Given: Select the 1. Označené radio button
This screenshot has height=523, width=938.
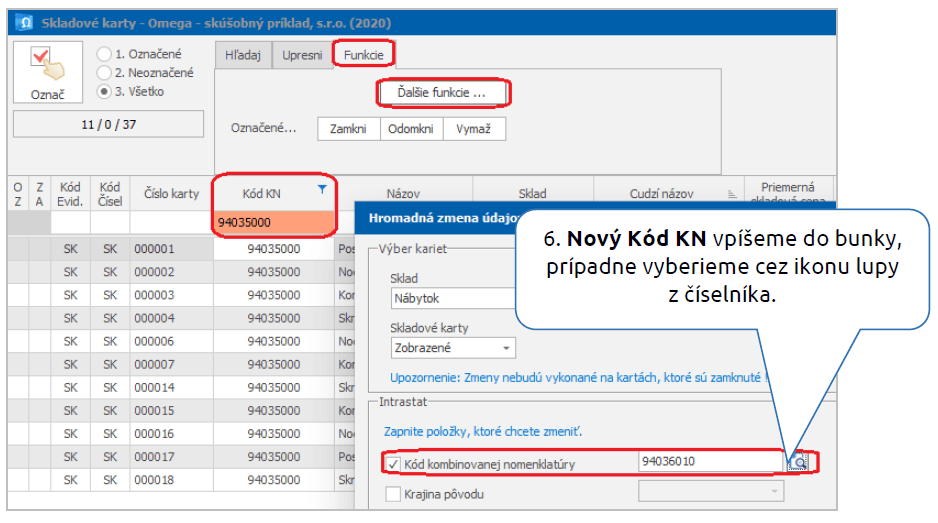Looking at the screenshot, I should point(104,54).
